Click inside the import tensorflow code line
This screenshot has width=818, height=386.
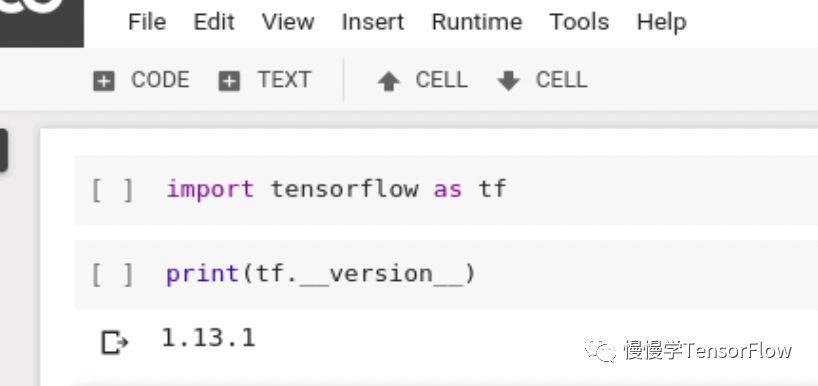[x=336, y=189]
